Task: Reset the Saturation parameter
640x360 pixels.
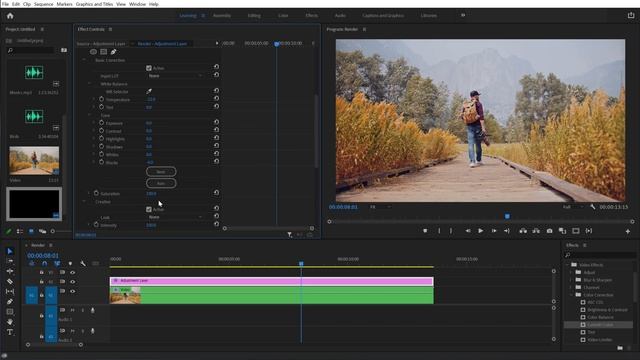Action: (x=216, y=193)
